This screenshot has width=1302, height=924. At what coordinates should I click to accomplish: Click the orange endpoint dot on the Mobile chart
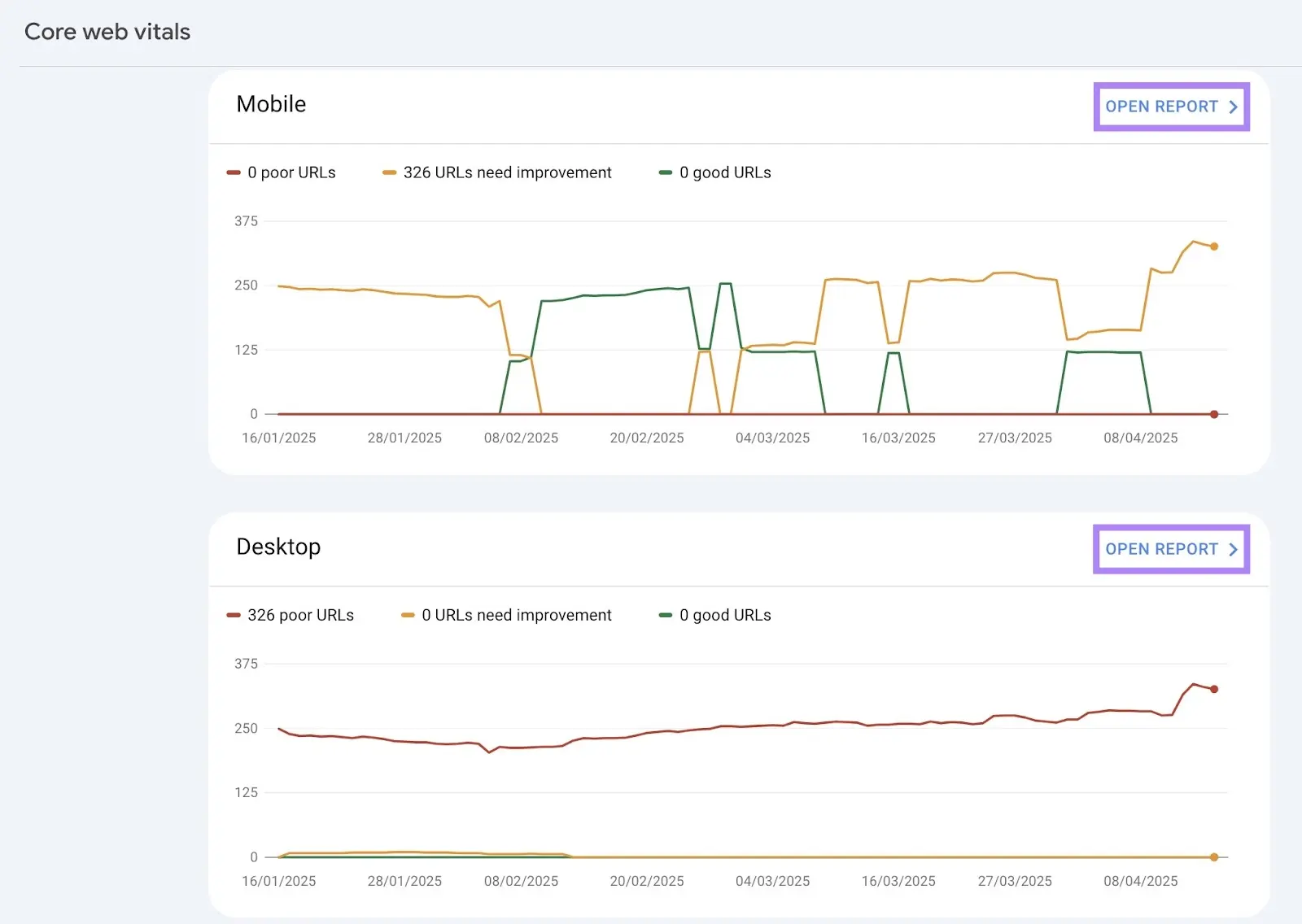pos(1213,245)
